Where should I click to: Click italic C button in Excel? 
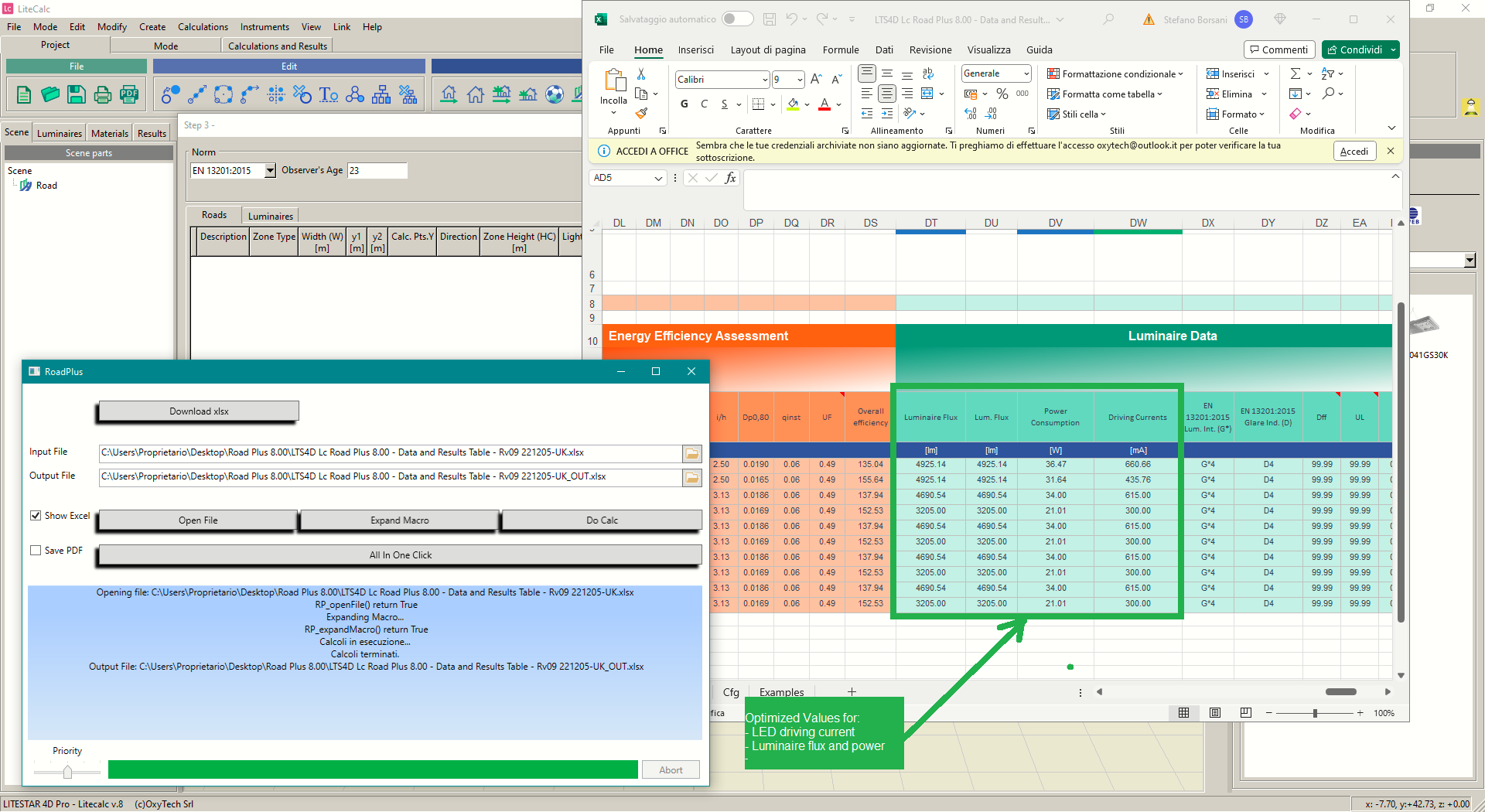point(704,104)
